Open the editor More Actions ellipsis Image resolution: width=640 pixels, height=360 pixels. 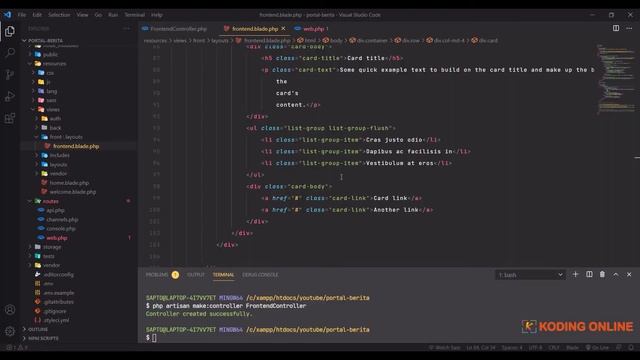(629, 28)
